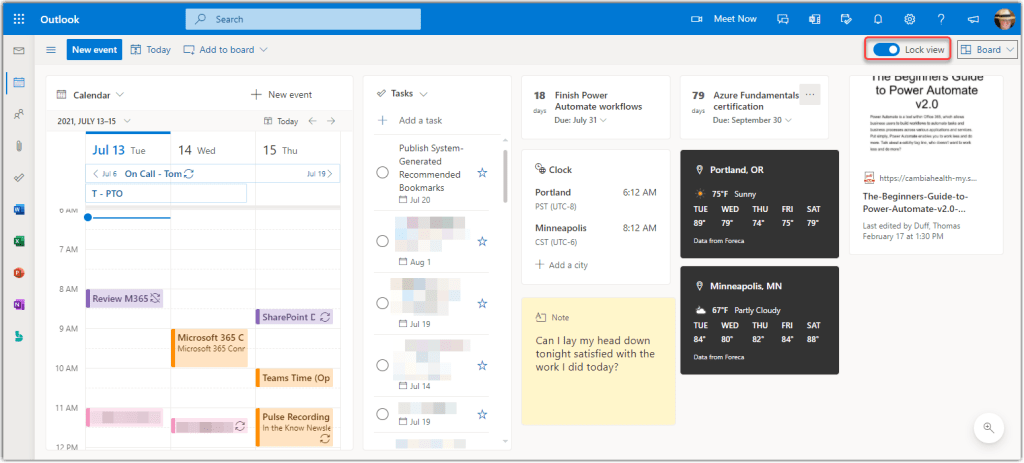Open Word from the left sidebar

19,209
